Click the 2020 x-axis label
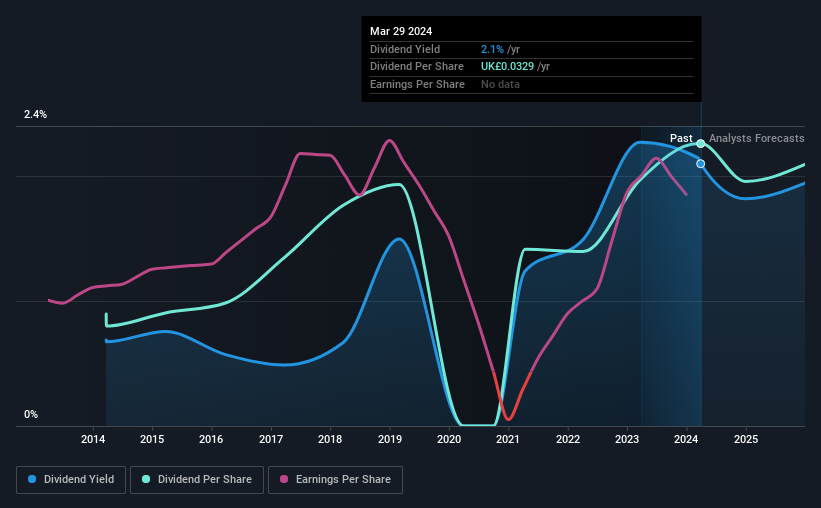This screenshot has width=821, height=508. pyautogui.click(x=449, y=439)
